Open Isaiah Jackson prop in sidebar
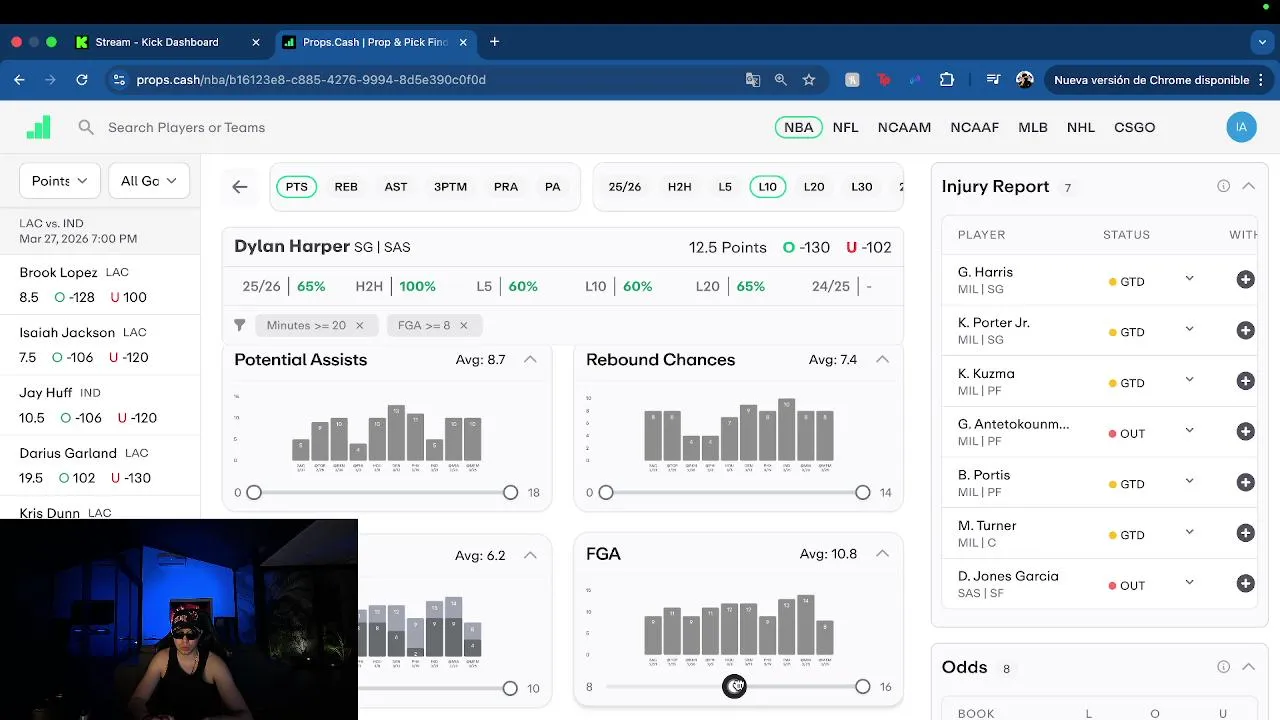This screenshot has width=1280, height=720. pyautogui.click(x=100, y=345)
